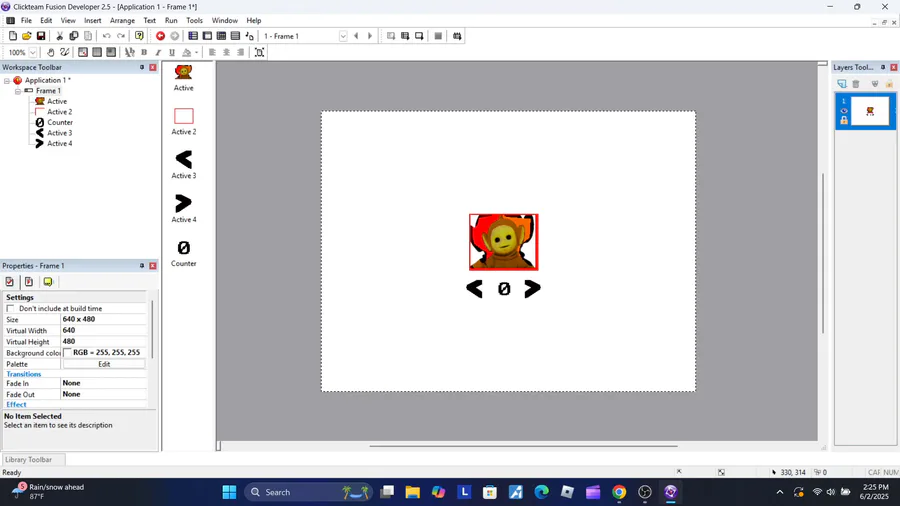
Task: Open a file using the folder icon
Action: 26,36
